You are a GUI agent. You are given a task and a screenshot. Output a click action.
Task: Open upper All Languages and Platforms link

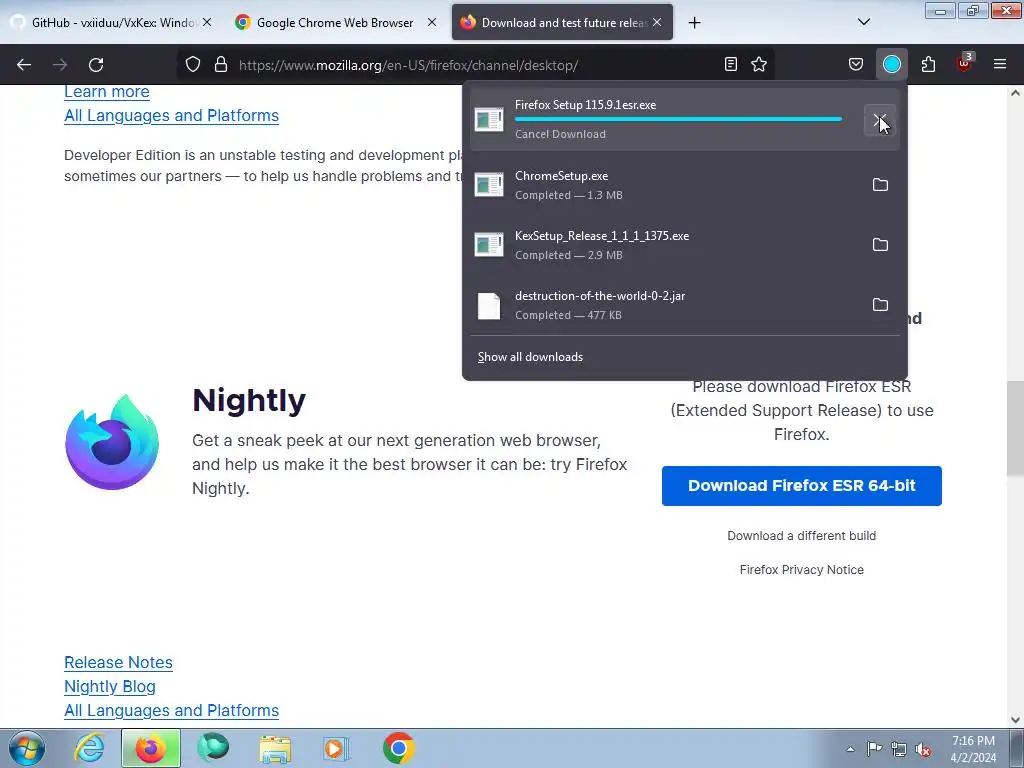point(171,116)
